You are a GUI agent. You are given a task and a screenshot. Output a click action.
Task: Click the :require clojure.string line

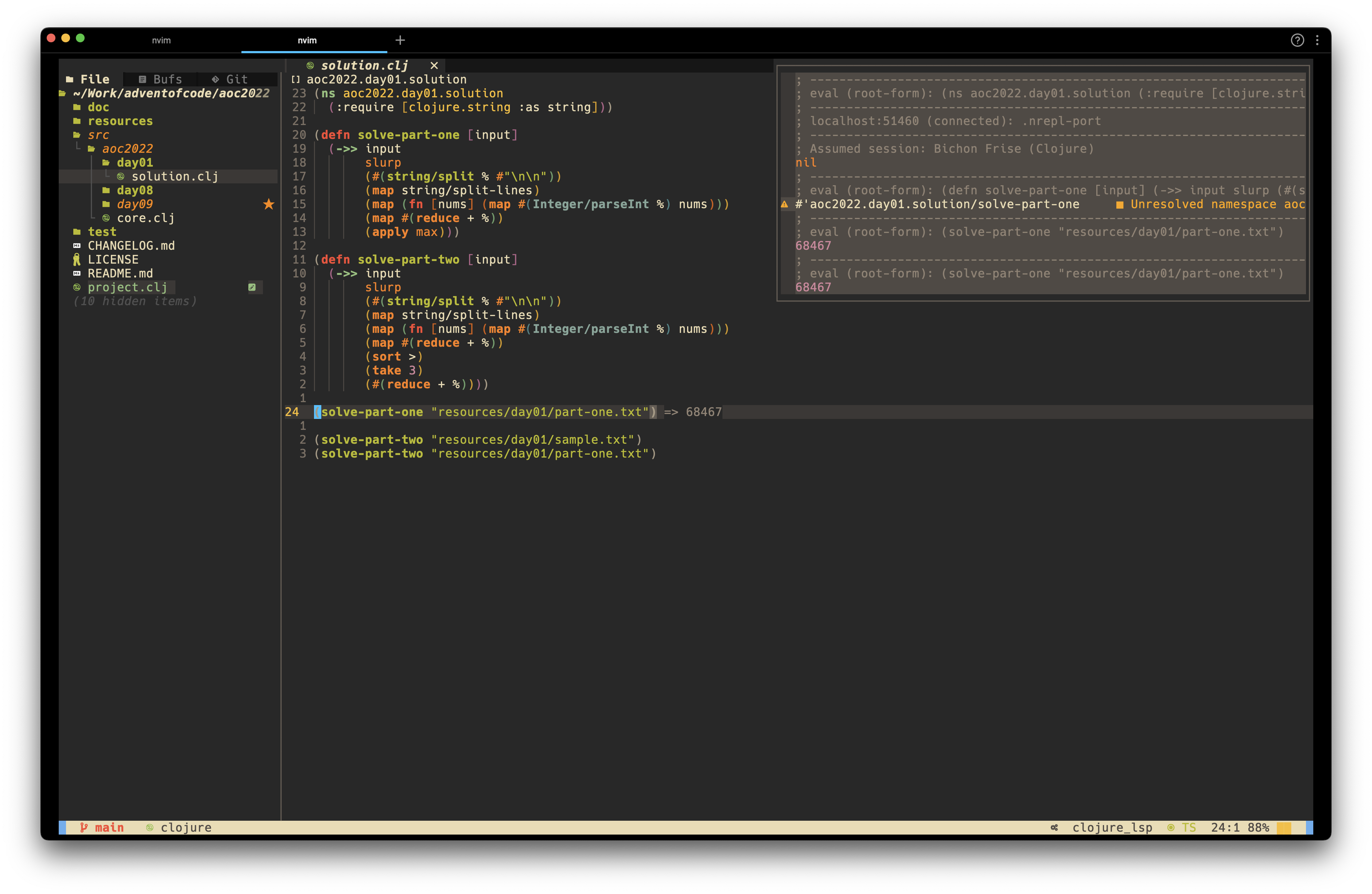(x=470, y=107)
